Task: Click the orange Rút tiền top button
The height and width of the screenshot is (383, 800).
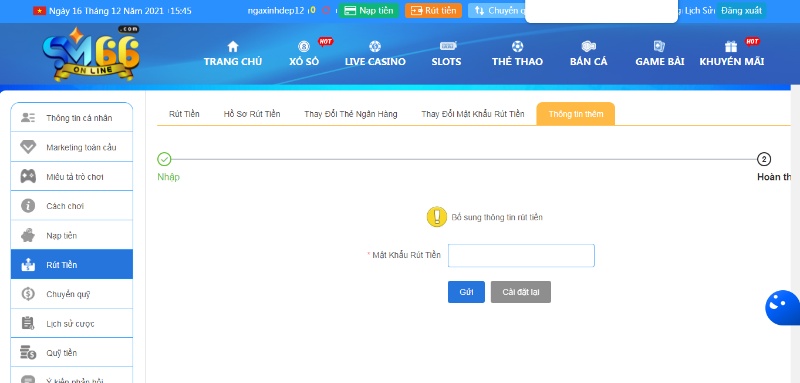Action: (x=433, y=11)
